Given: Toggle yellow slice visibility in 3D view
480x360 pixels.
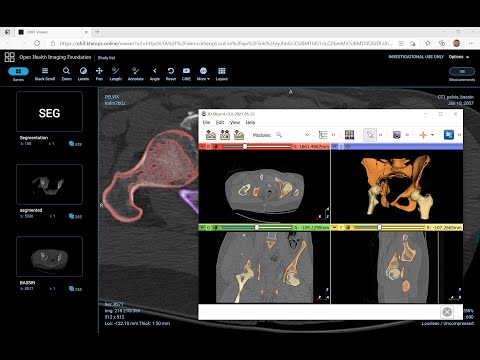Looking at the screenshot, I should (347, 227).
